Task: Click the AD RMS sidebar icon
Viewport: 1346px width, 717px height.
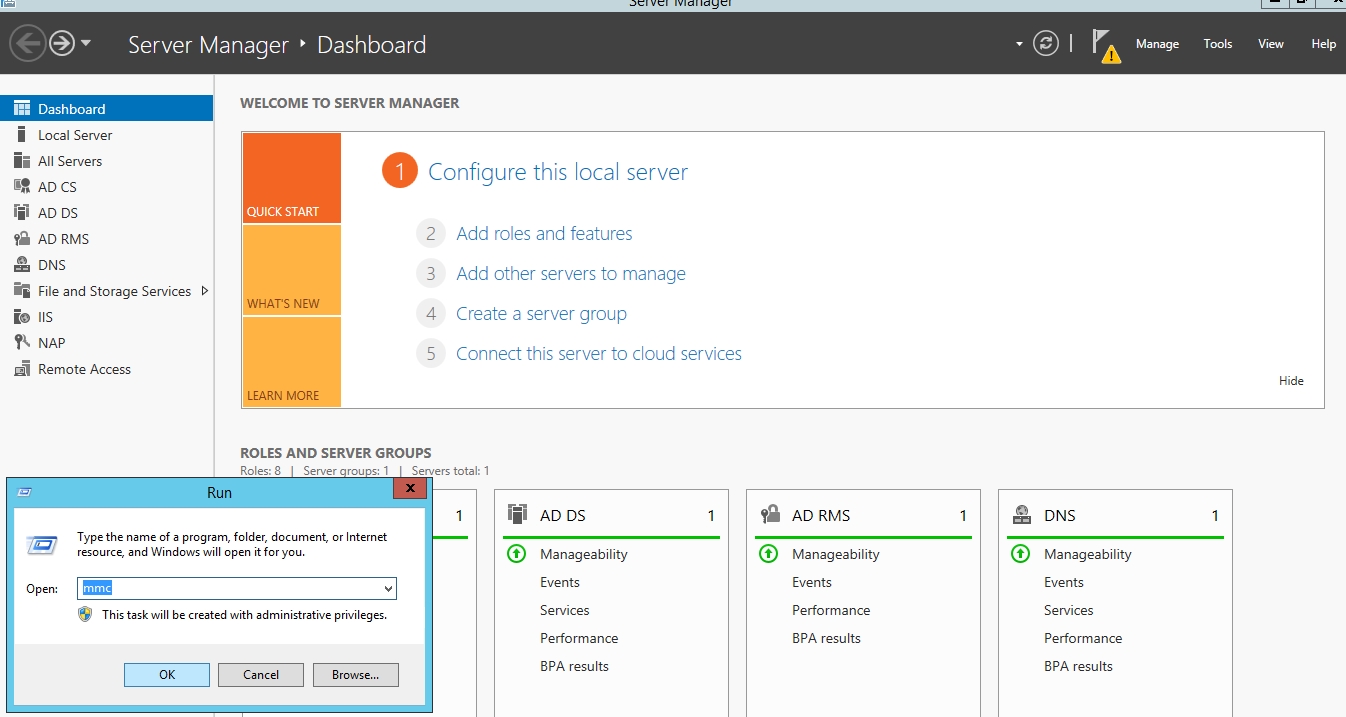Action: [22, 239]
